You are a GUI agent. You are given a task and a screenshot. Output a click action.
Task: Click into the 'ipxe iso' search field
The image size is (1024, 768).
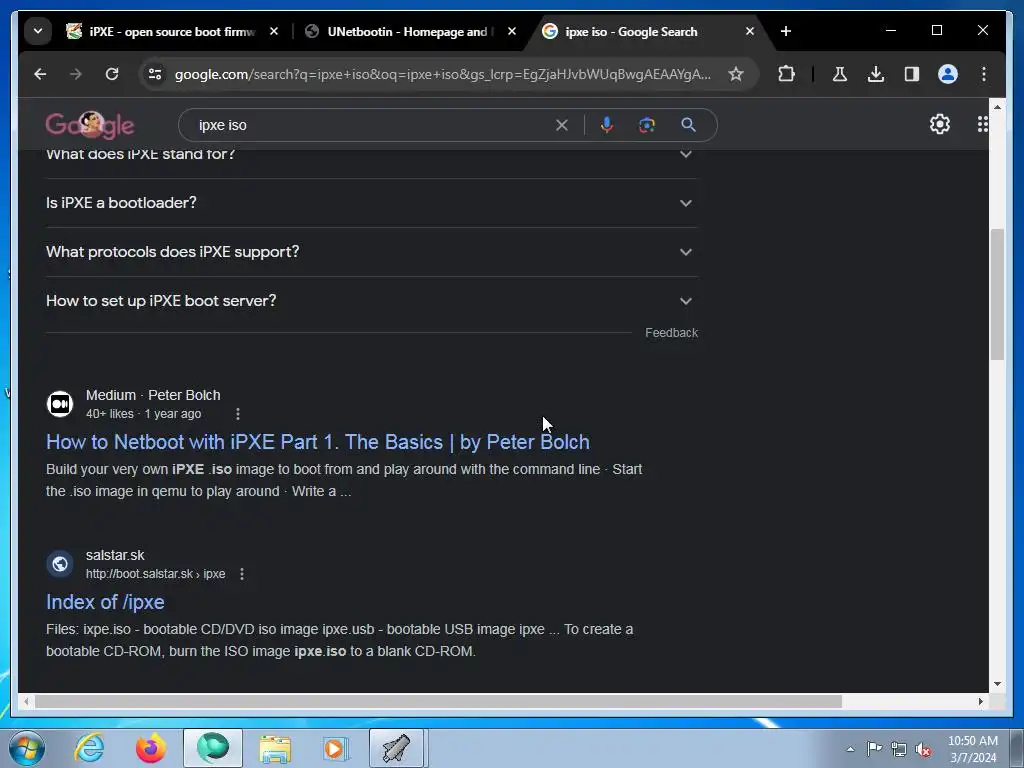click(x=372, y=125)
